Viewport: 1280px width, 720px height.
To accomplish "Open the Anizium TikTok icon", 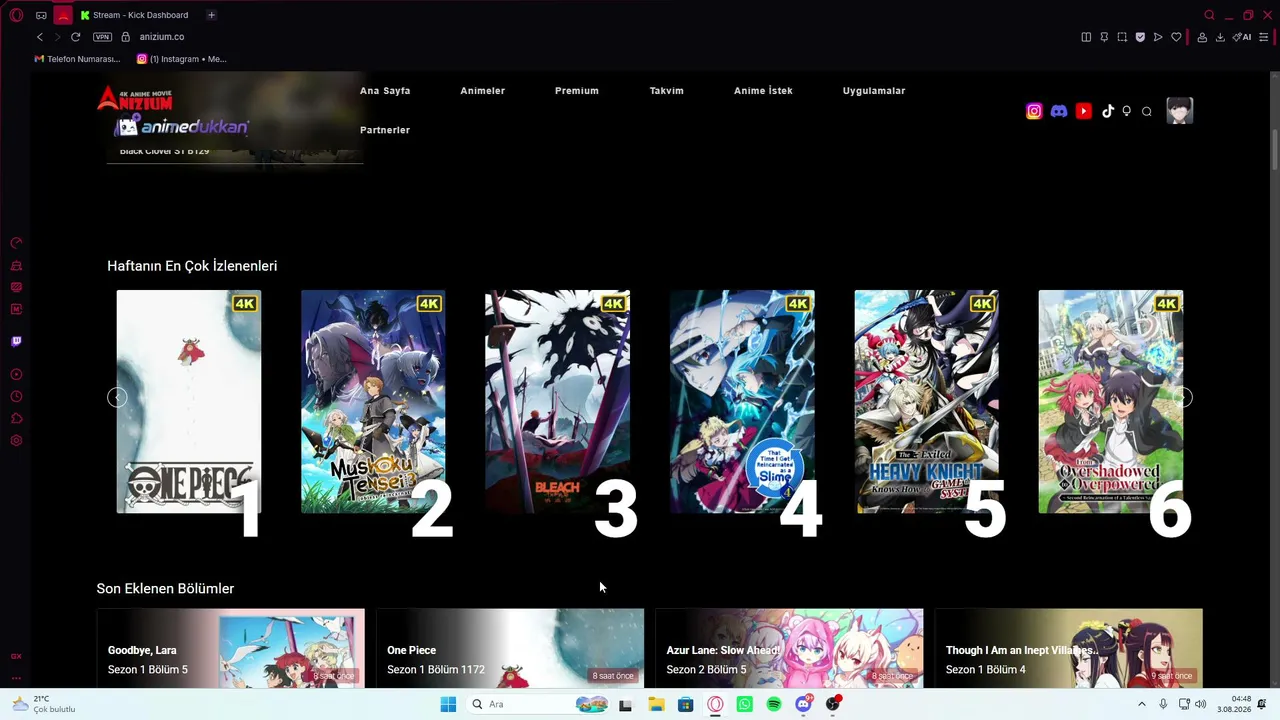I will (1107, 111).
